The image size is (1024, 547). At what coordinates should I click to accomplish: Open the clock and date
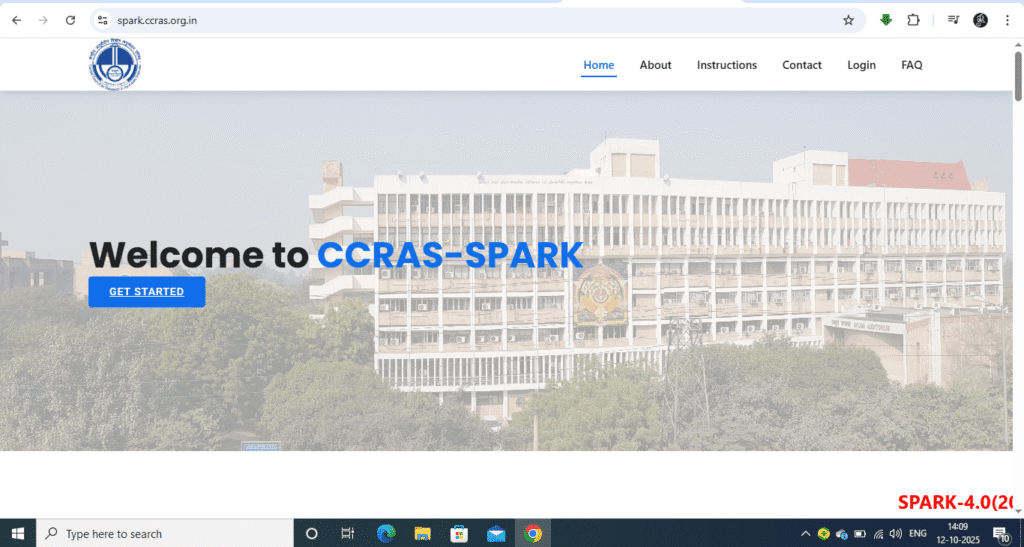tap(957, 533)
